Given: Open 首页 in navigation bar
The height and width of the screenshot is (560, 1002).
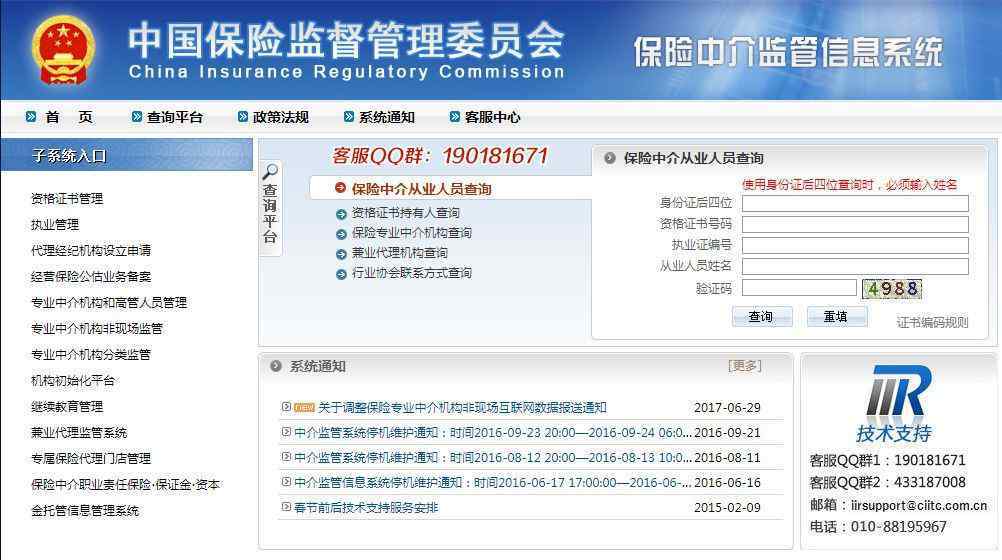Looking at the screenshot, I should 68,117.
